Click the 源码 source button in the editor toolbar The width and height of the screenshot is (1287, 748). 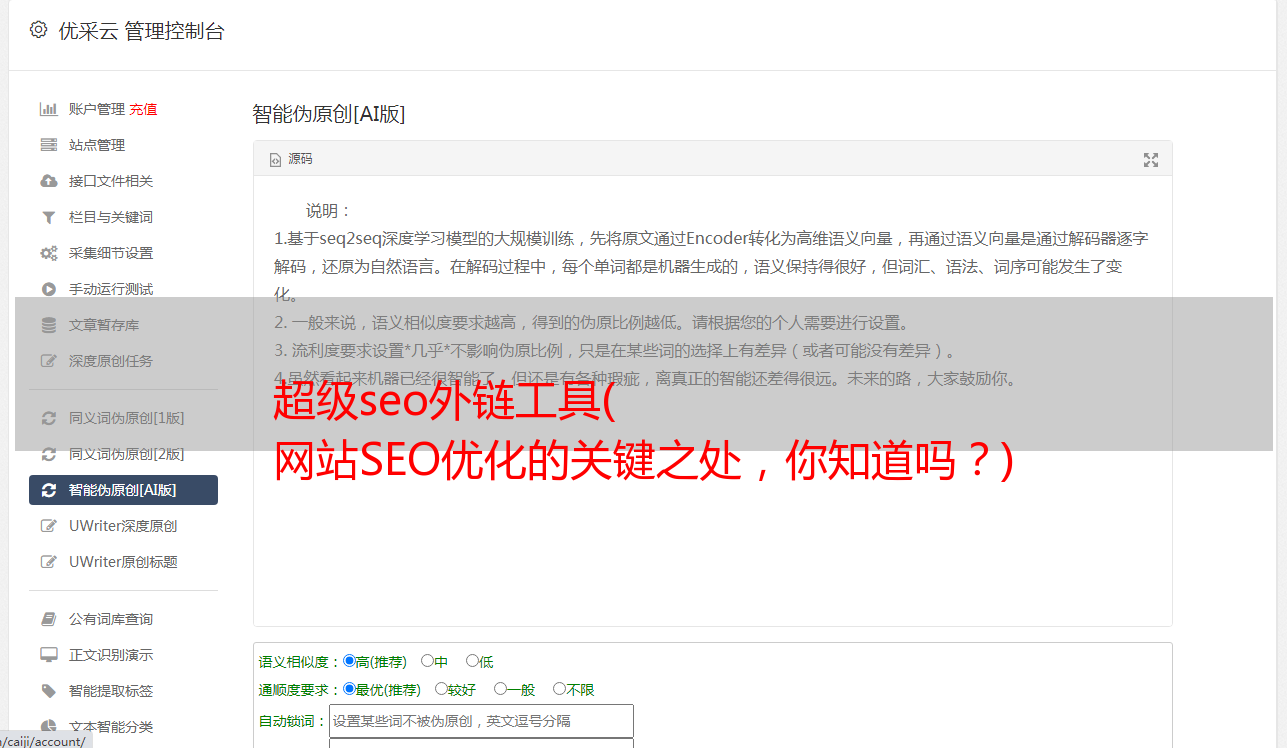pos(291,159)
